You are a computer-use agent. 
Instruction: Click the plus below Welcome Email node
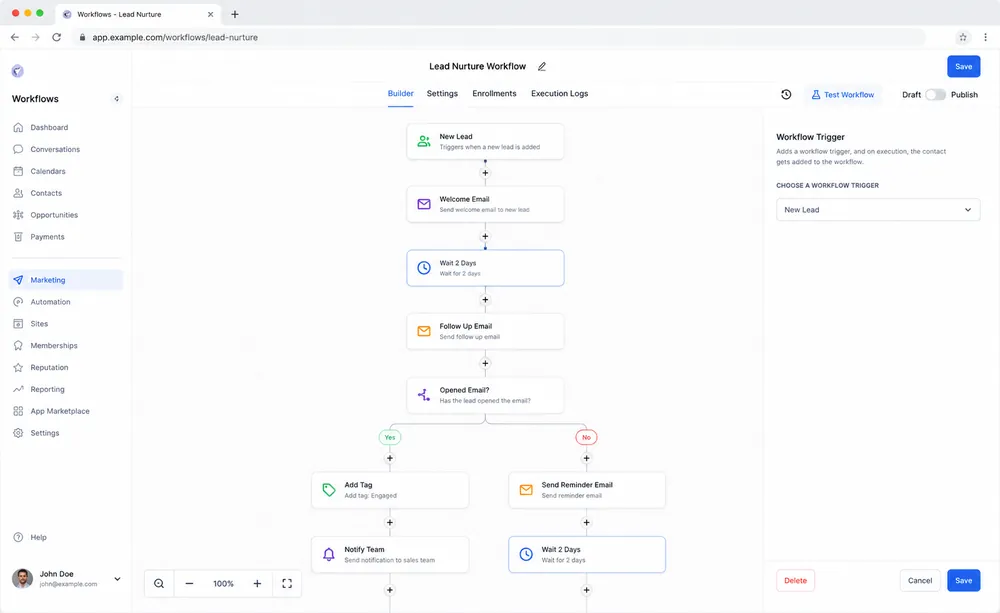point(485,236)
